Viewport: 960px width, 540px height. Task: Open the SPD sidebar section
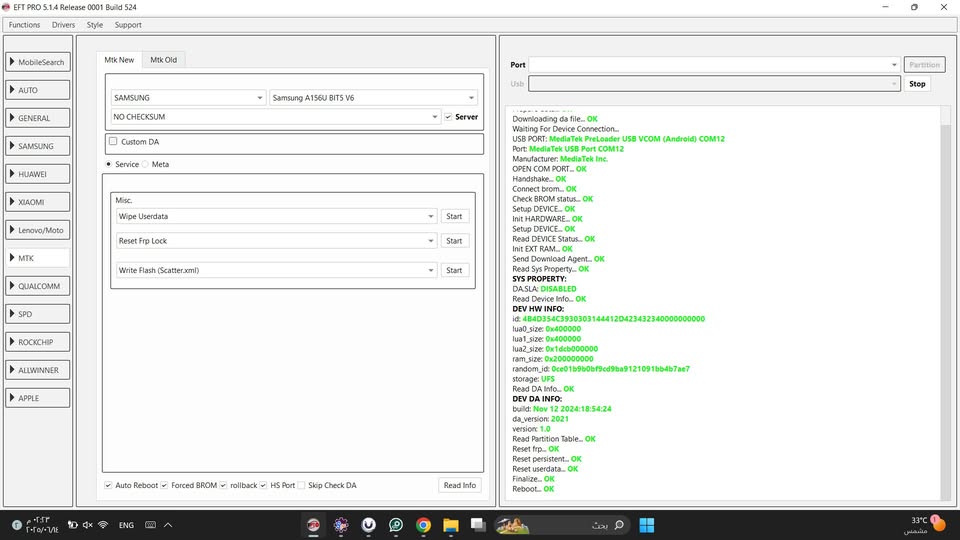(38, 314)
